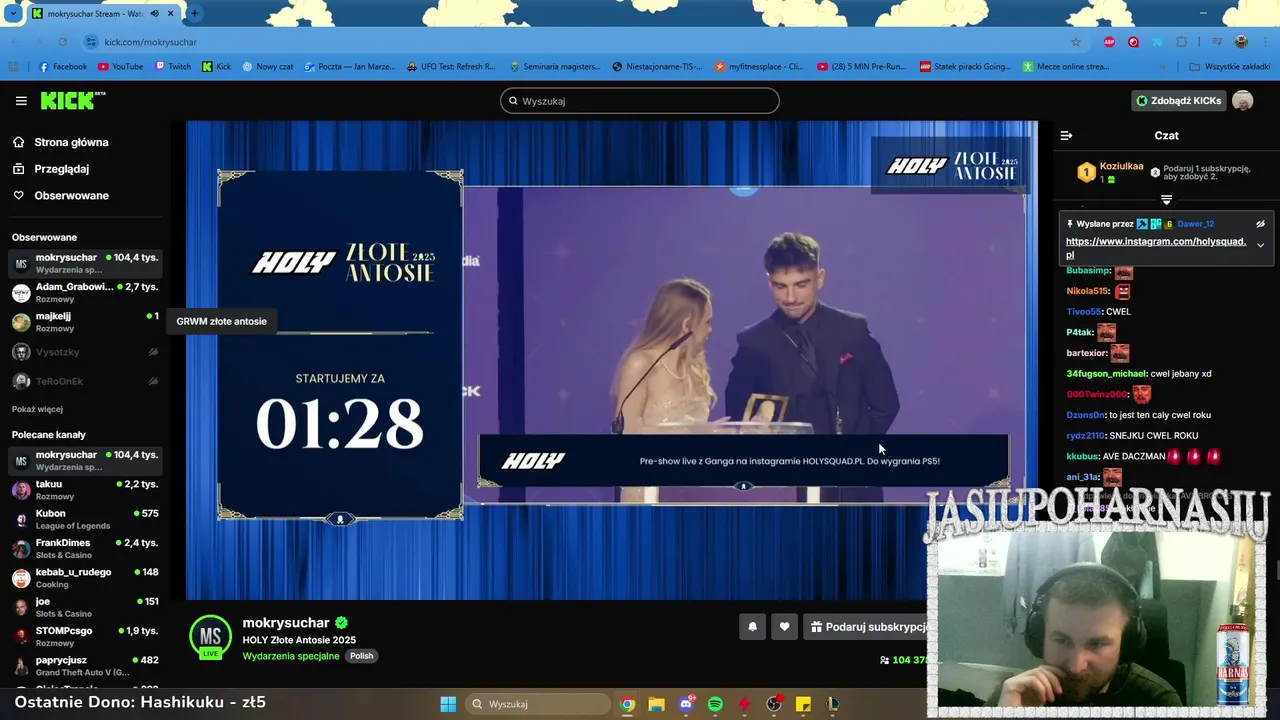Screen dimensions: 1280x720
Task: Toggle notifications bell for mokrysuchar
Action: coord(752,627)
